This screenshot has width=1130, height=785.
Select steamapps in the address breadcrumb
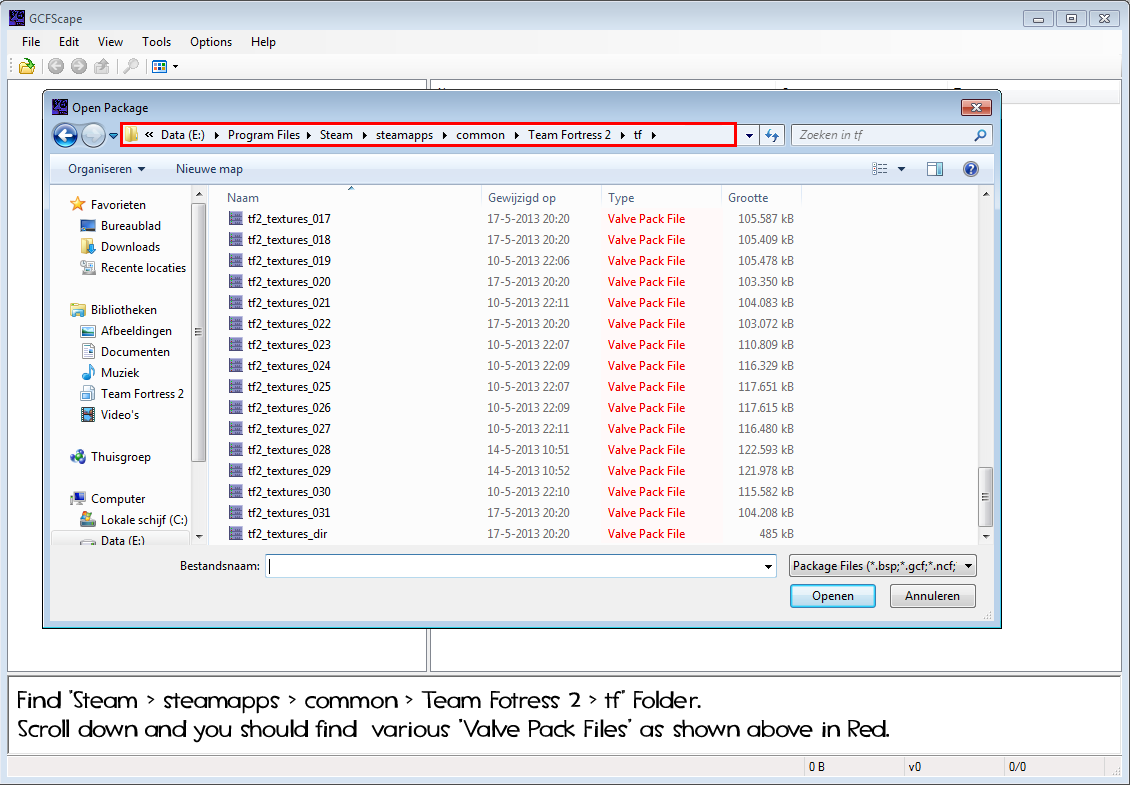tap(404, 135)
